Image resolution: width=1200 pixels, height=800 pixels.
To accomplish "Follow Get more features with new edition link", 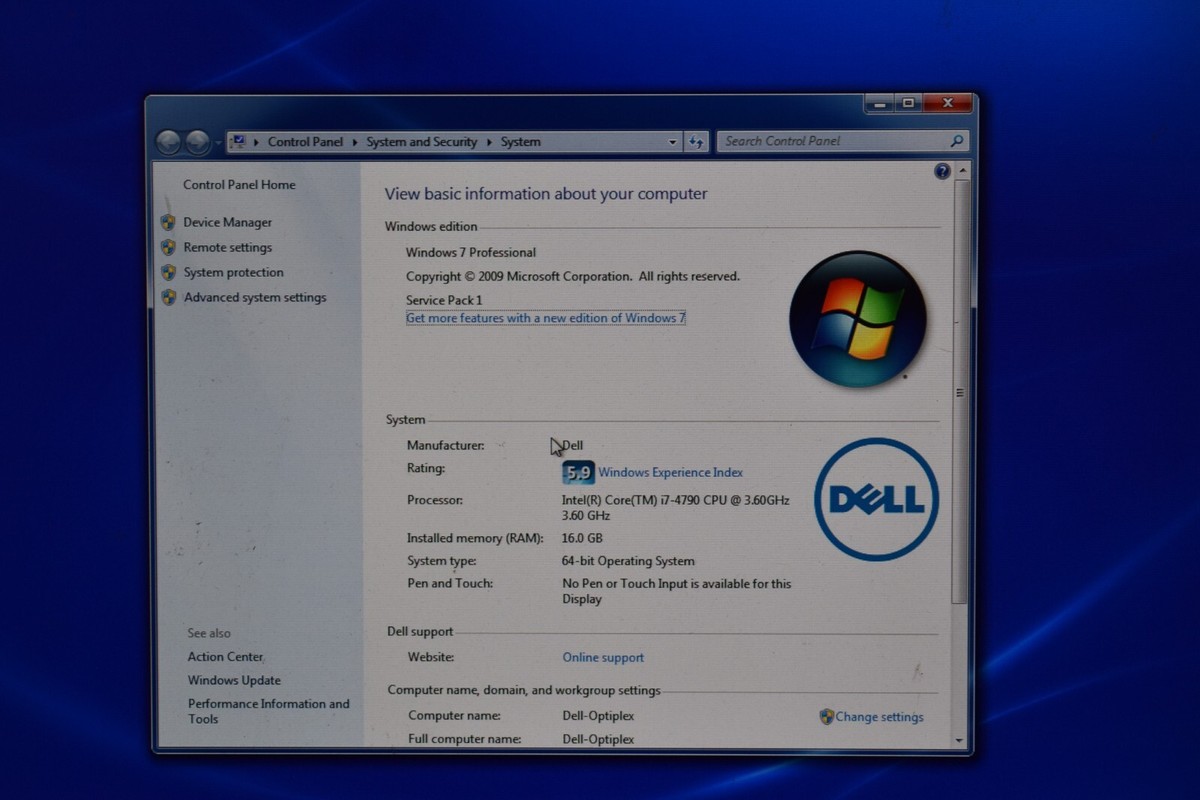I will (x=545, y=318).
